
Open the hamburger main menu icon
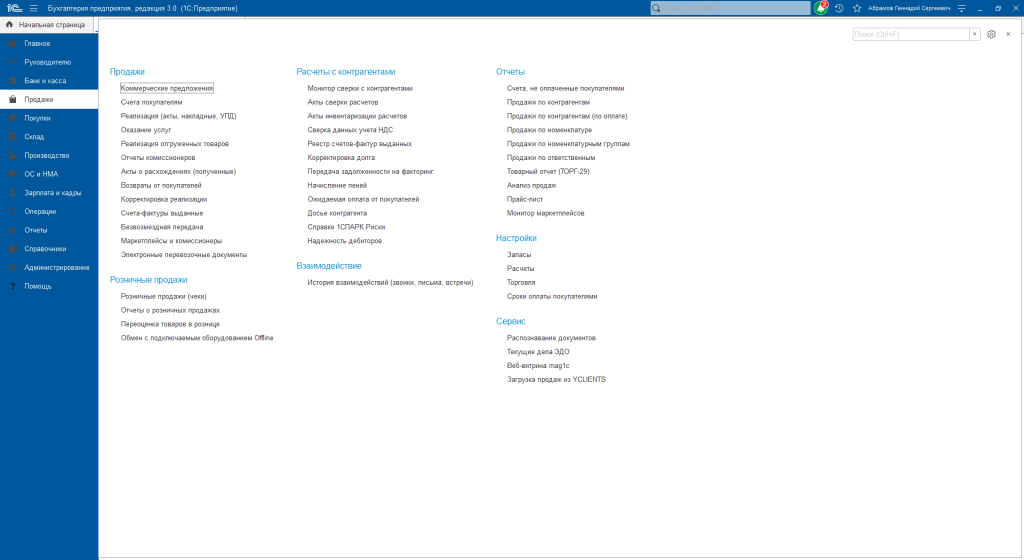tap(33, 8)
